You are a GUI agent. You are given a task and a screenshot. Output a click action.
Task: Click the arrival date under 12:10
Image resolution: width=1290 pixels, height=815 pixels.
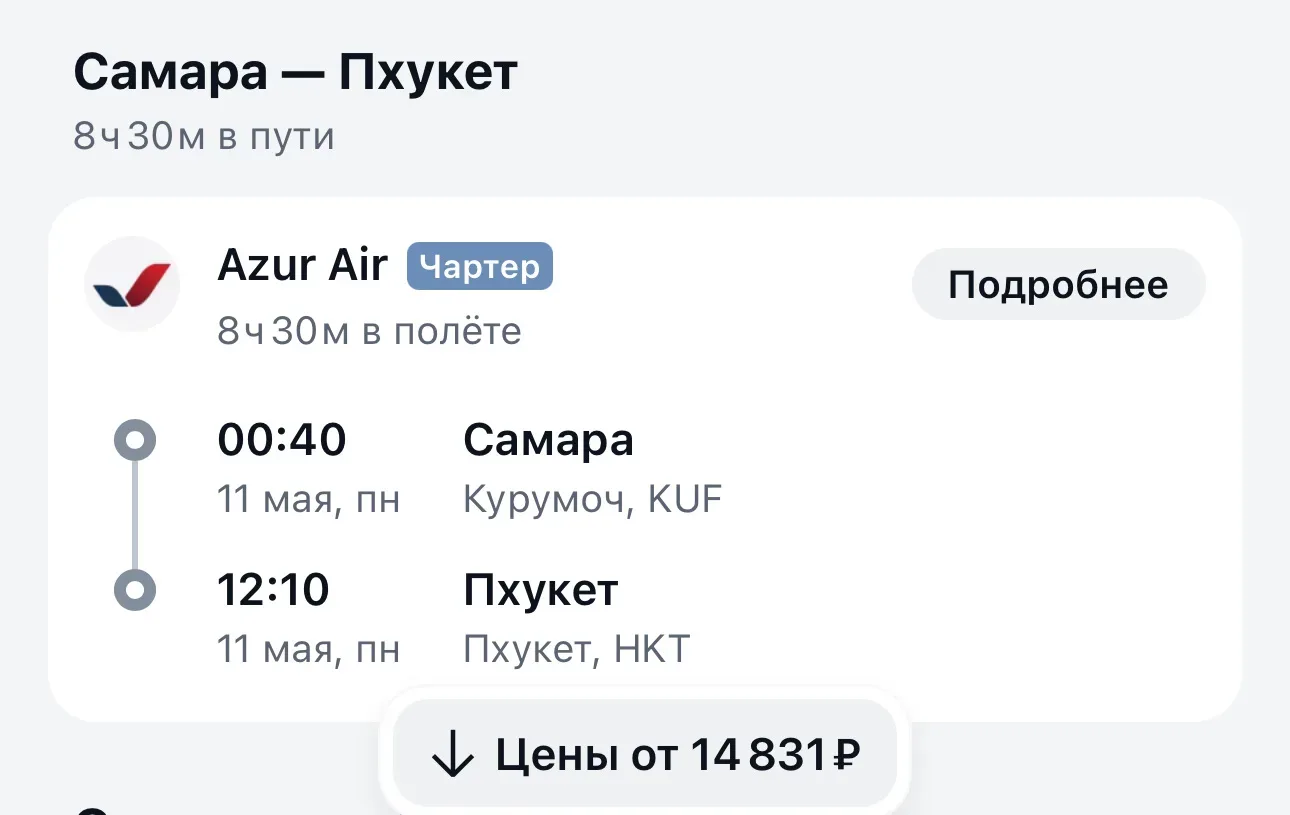pyautogui.click(x=308, y=650)
